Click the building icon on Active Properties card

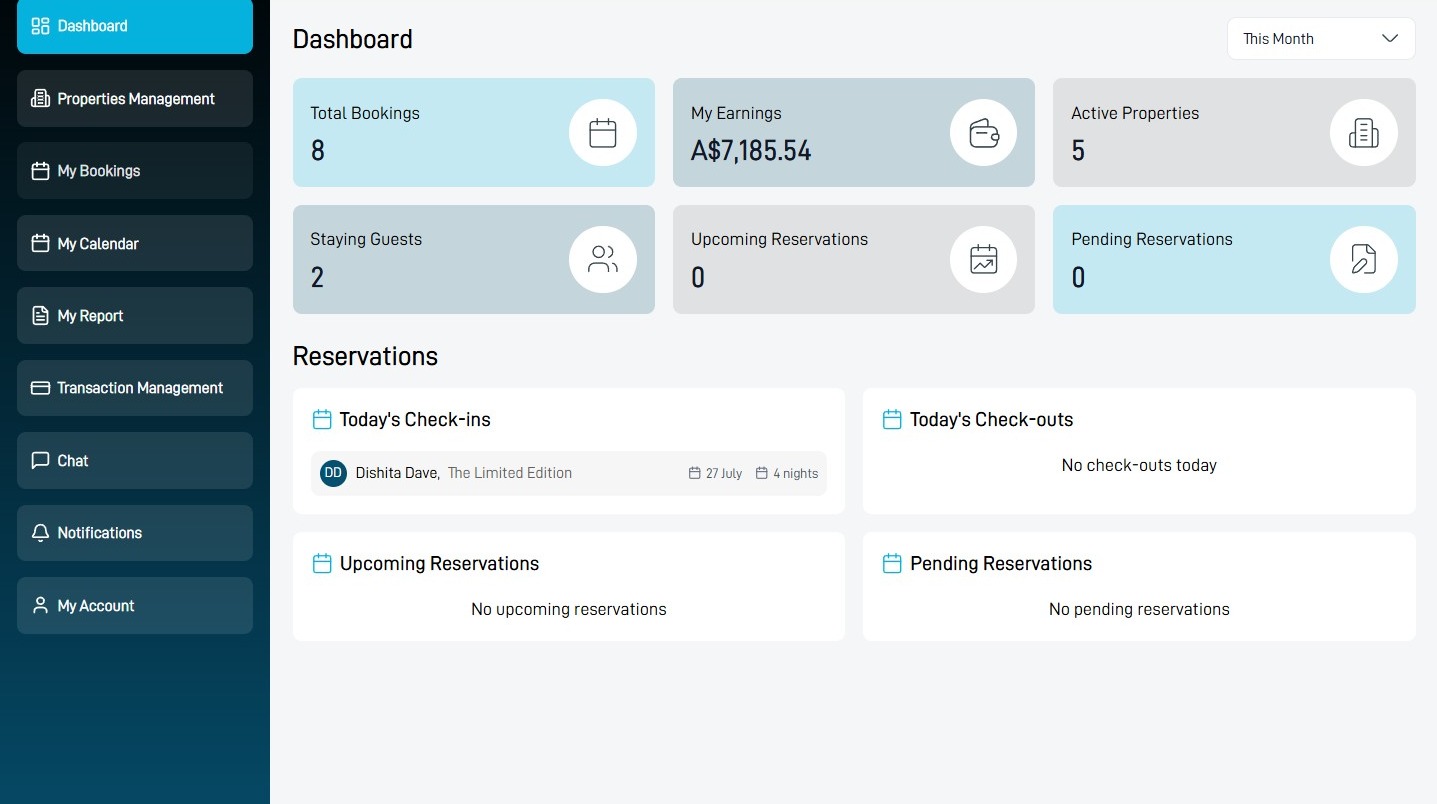point(1363,133)
